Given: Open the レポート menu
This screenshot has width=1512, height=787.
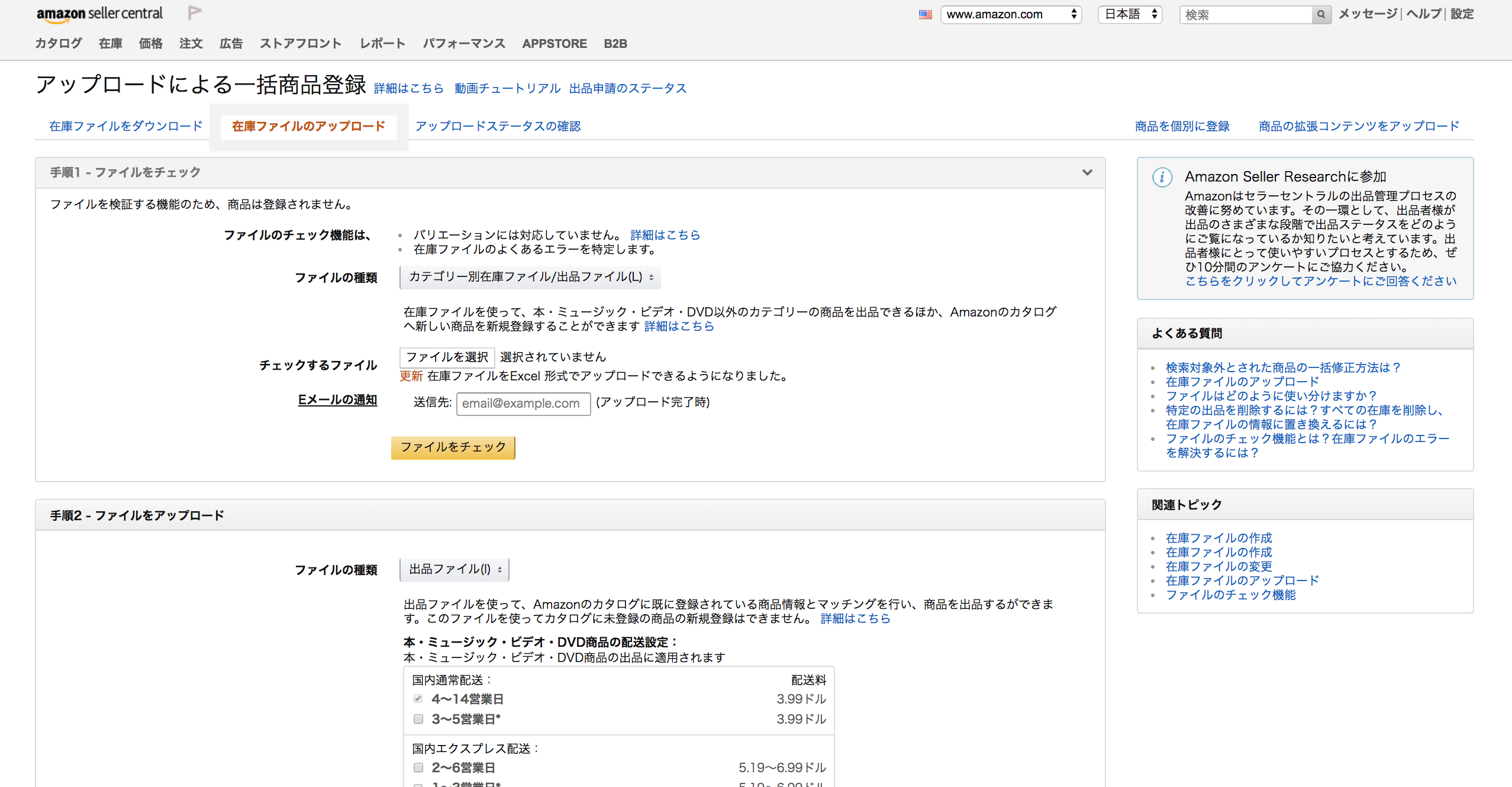Looking at the screenshot, I should [383, 44].
